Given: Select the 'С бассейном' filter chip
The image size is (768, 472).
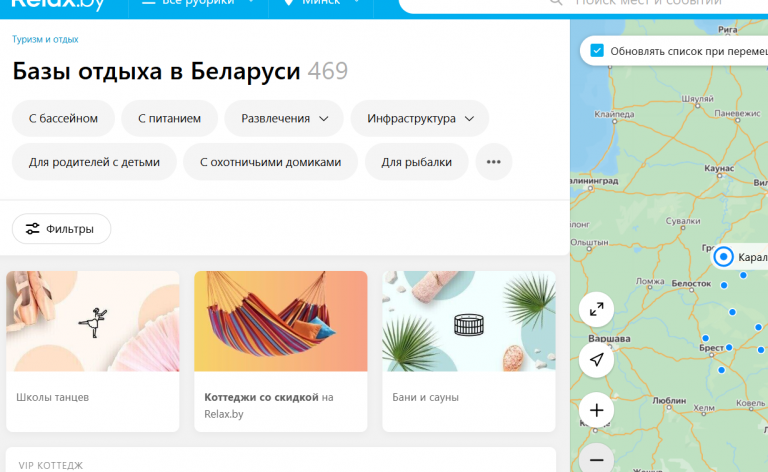Looking at the screenshot, I should [63, 118].
